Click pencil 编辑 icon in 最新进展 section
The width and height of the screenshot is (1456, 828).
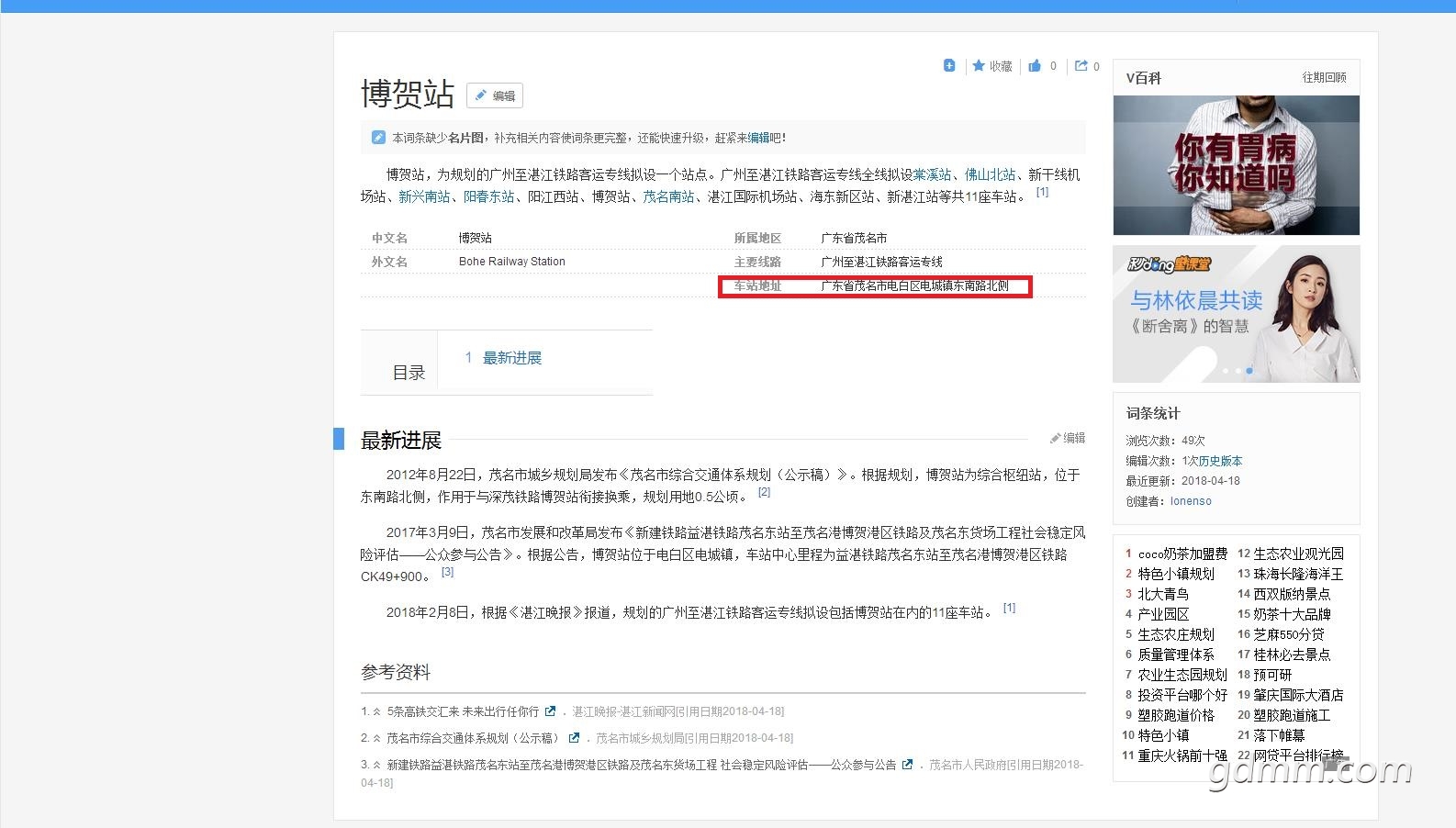(x=1056, y=439)
